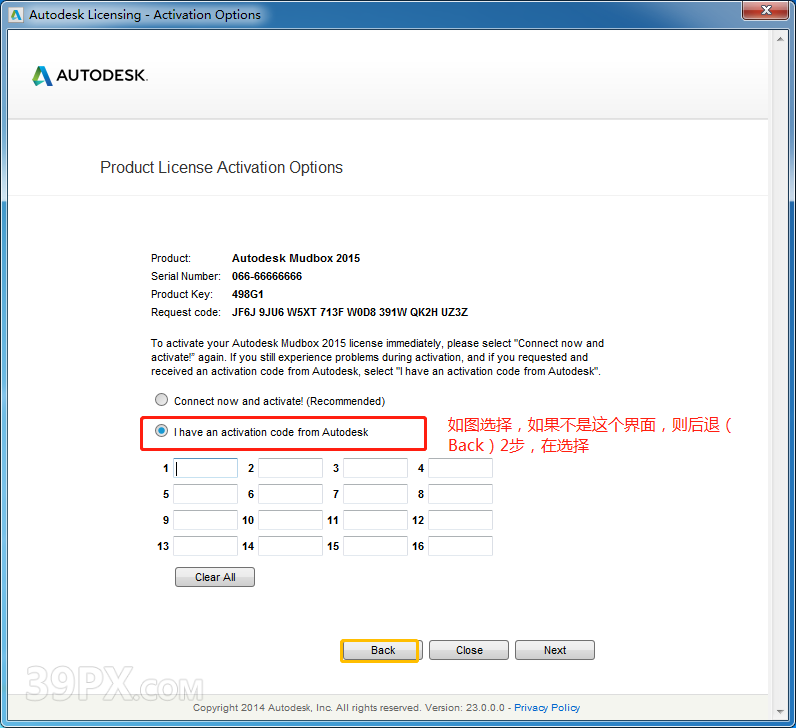Click activation code field 9
Image resolution: width=796 pixels, height=728 pixels.
tap(206, 520)
